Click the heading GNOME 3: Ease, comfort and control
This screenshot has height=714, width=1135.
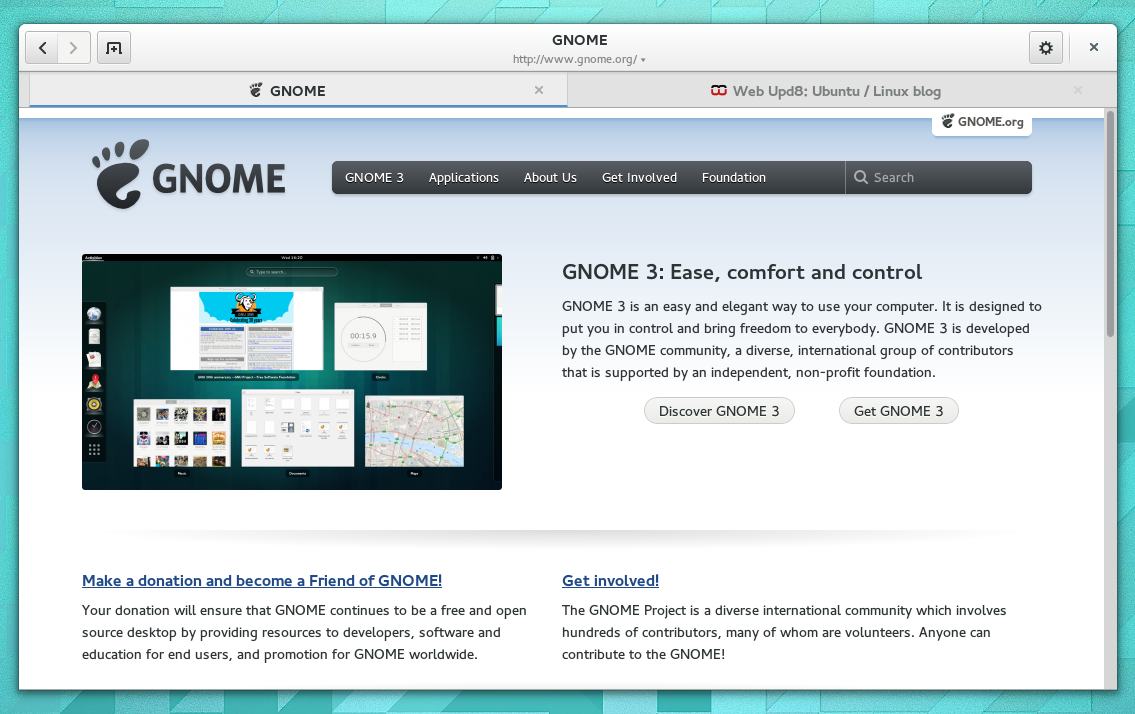click(742, 272)
